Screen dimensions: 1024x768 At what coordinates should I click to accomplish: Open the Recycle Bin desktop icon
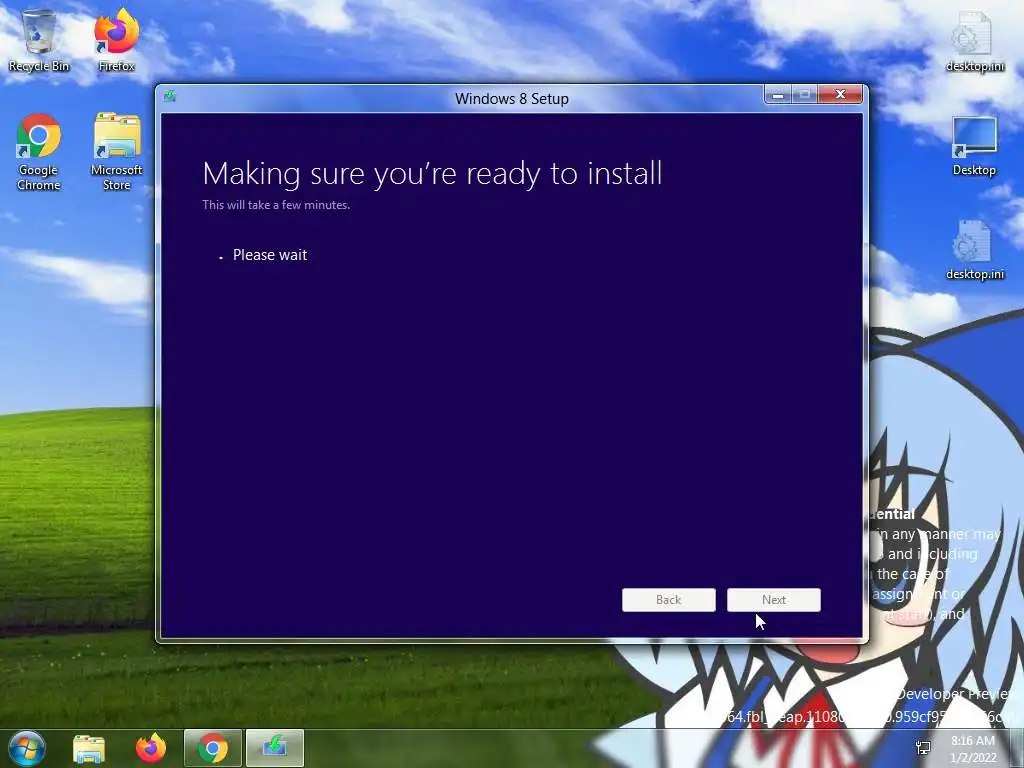click(x=39, y=40)
